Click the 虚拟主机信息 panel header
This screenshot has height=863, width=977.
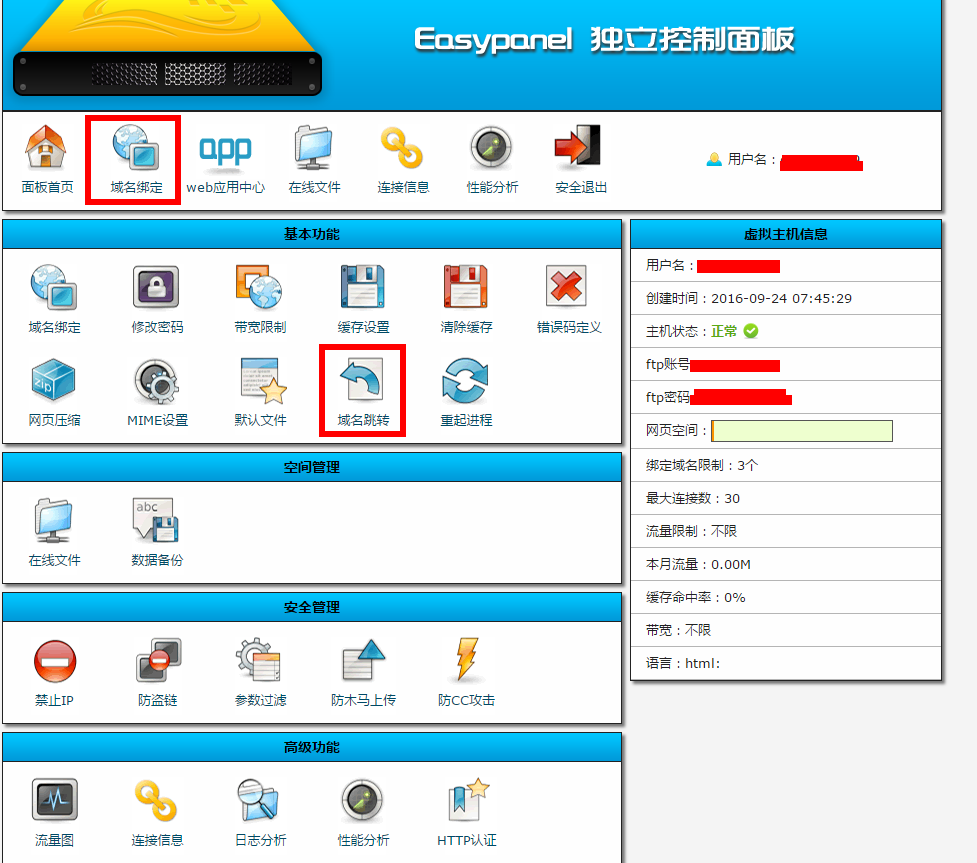[x=786, y=234]
